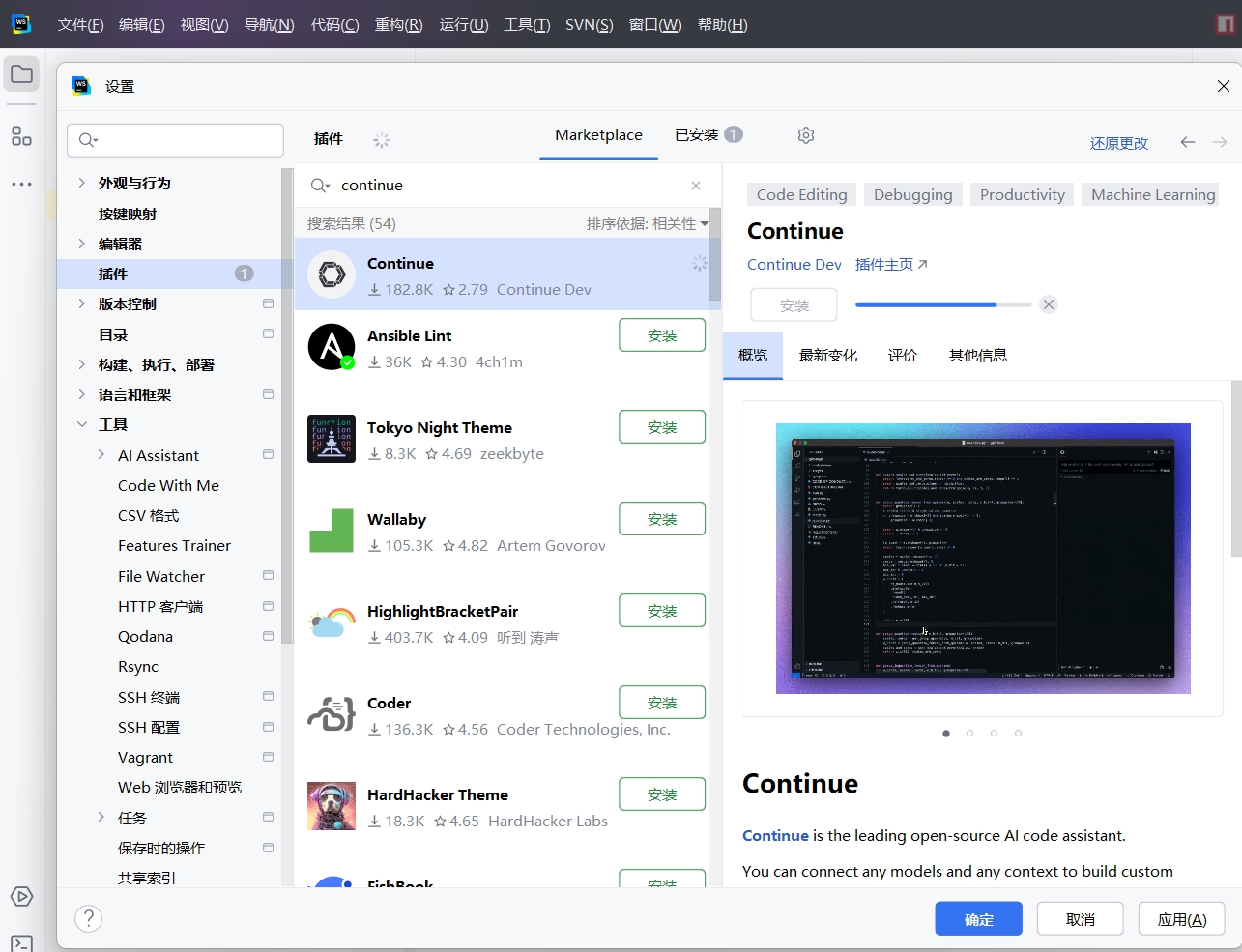The image size is (1242, 952).
Task: Open the Services tool window icon
Action: (21, 897)
